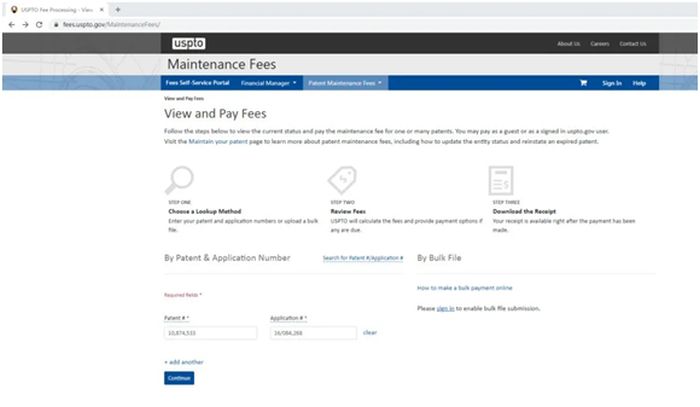Click the price tag step two icon
The width and height of the screenshot is (700, 407).
[342, 180]
